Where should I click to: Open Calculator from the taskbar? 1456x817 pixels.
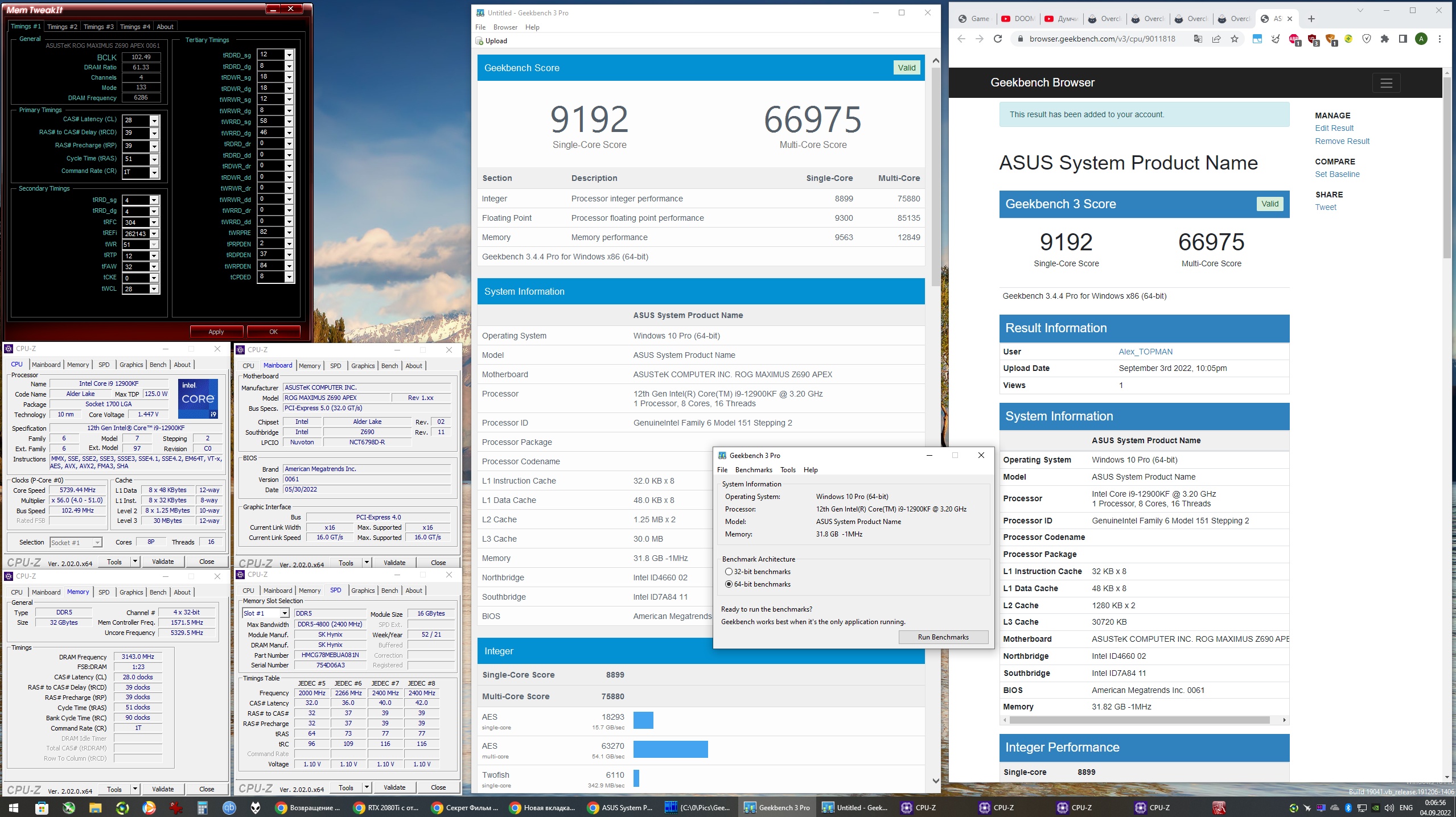coord(203,807)
